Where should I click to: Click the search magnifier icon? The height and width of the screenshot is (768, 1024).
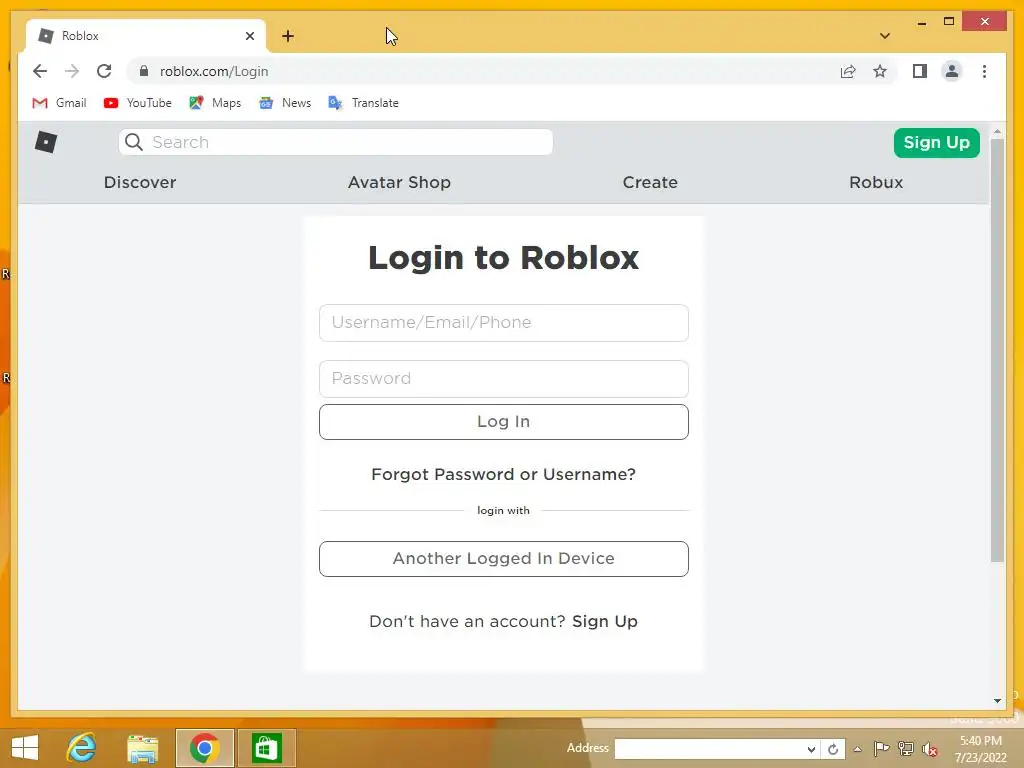pos(134,142)
